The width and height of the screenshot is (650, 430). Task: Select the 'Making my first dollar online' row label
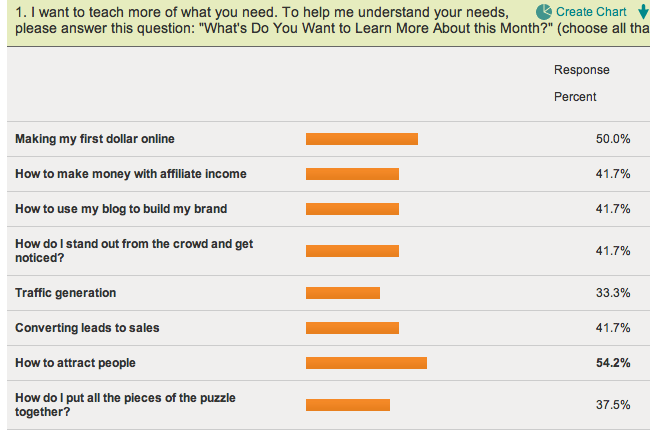pyautogui.click(x=95, y=139)
